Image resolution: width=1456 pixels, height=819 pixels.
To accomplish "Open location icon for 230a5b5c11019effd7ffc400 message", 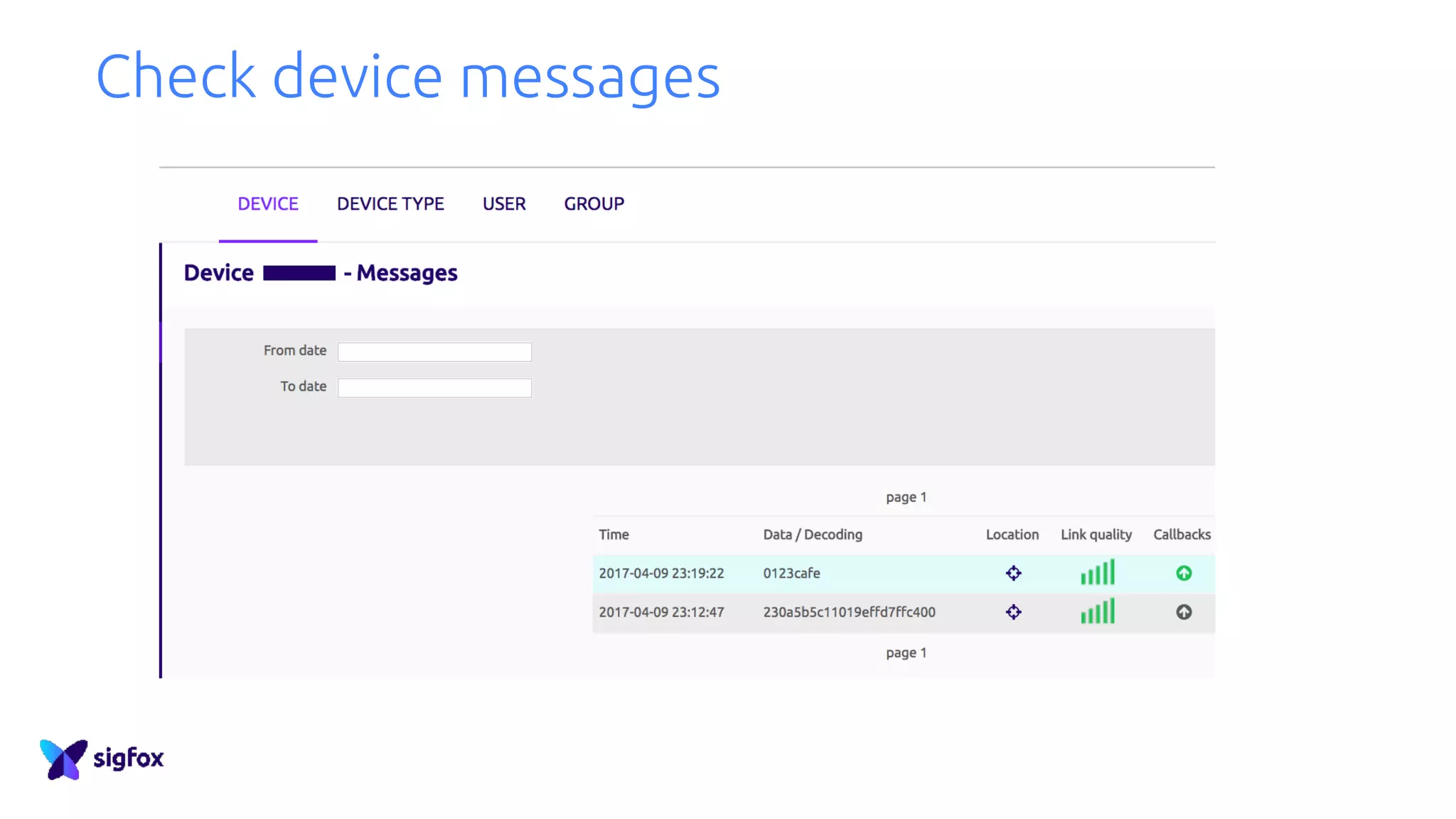I will [x=1013, y=612].
